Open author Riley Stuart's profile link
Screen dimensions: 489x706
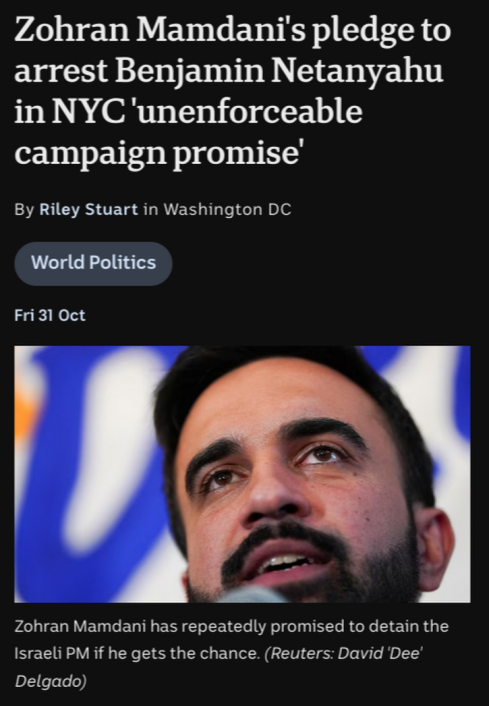(x=88, y=209)
